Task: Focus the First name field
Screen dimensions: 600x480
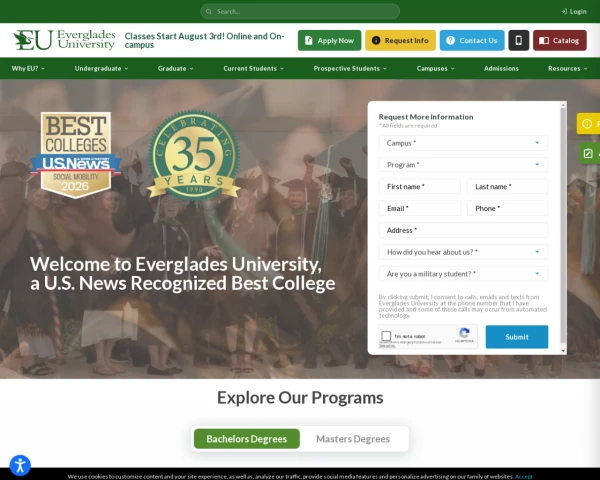Action: [x=420, y=186]
